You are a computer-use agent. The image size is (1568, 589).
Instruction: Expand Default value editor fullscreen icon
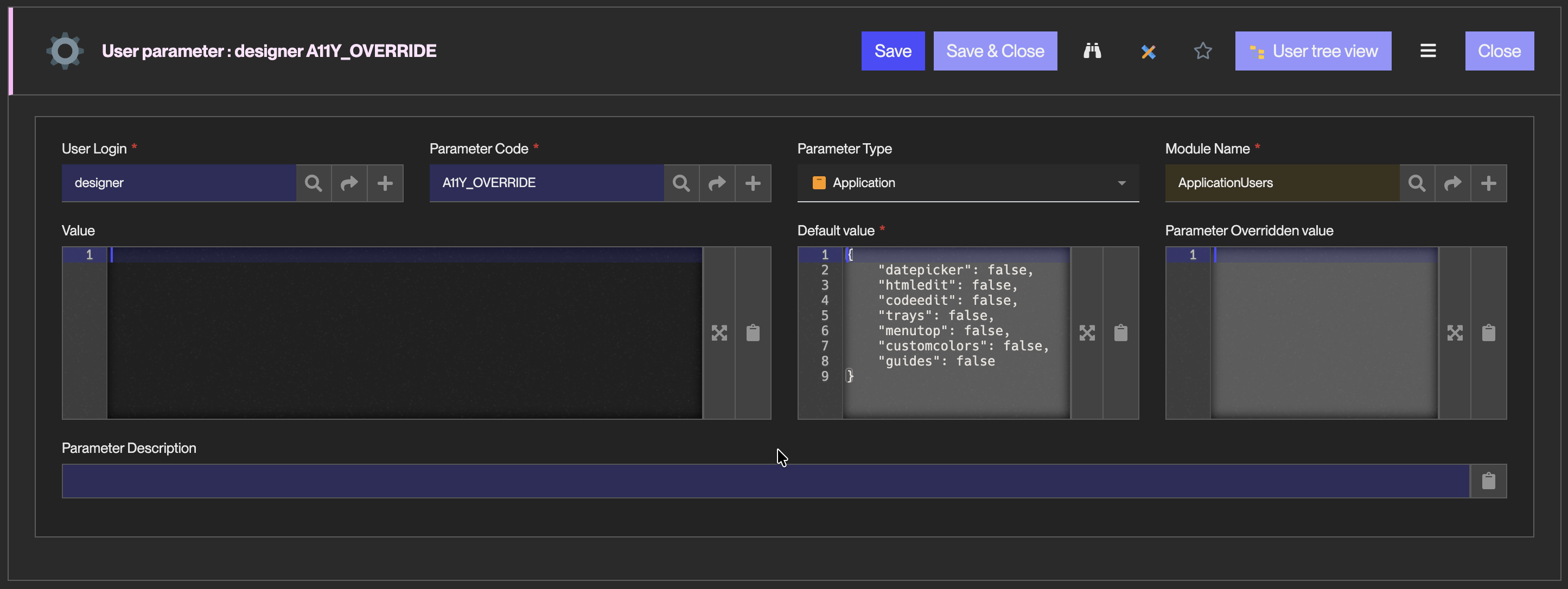tap(1087, 333)
